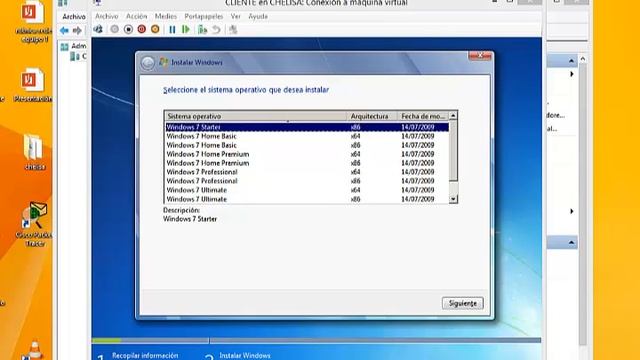Sort by Arquitectura column header
The width and height of the screenshot is (640, 360).
click(x=372, y=116)
